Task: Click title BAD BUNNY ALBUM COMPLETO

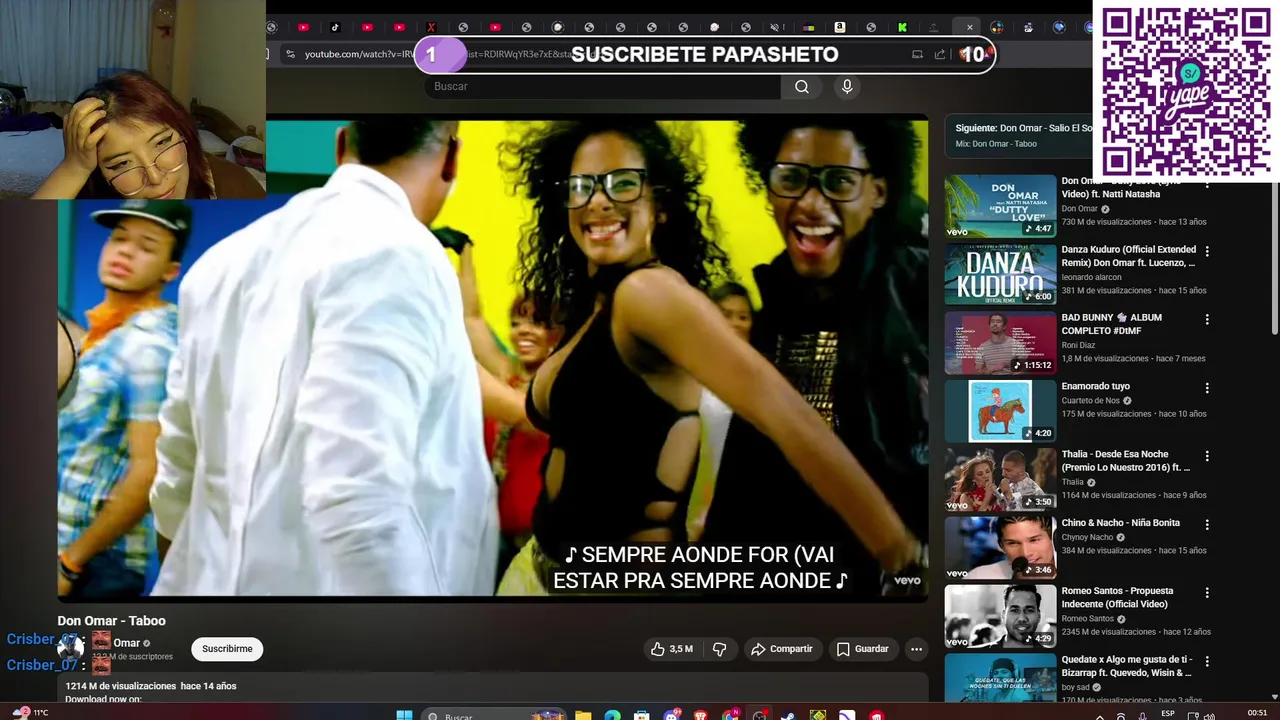Action: (x=1111, y=324)
